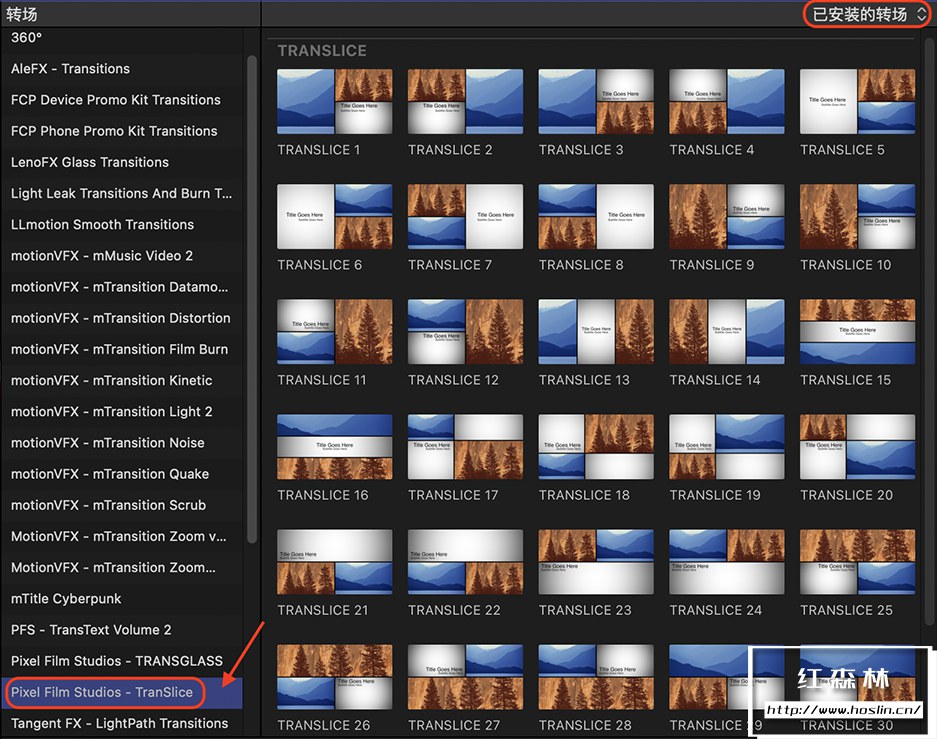Viewport: 937px width, 739px height.
Task: Choose the TRANSLICE 14 thumbnail
Action: 727,332
